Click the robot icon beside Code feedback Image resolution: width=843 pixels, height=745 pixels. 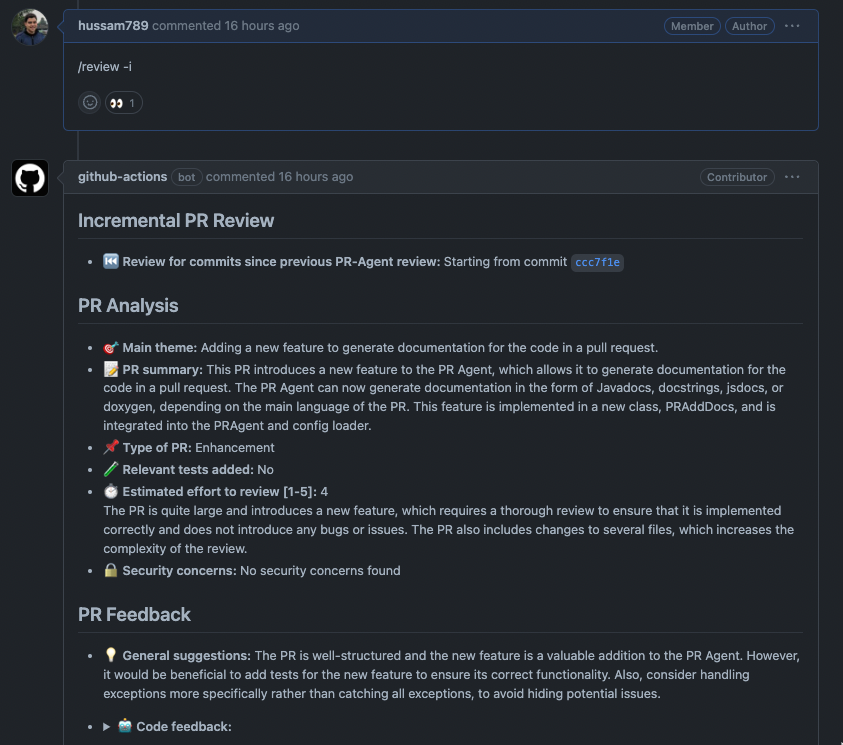(125, 727)
